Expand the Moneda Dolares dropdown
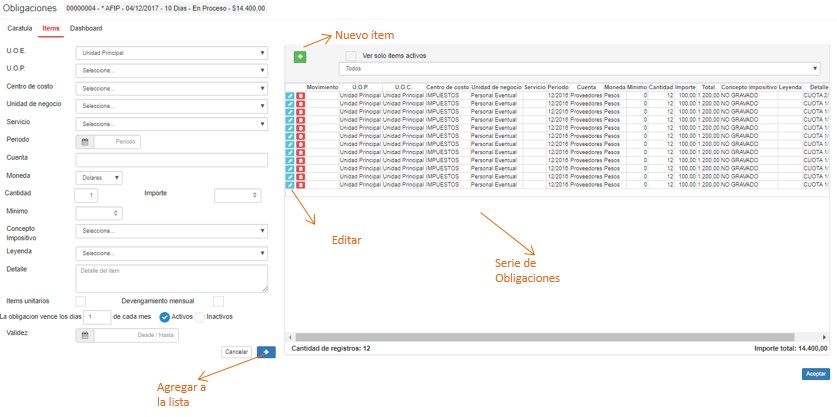Viewport: 837px width, 417px height. pyautogui.click(x=99, y=177)
